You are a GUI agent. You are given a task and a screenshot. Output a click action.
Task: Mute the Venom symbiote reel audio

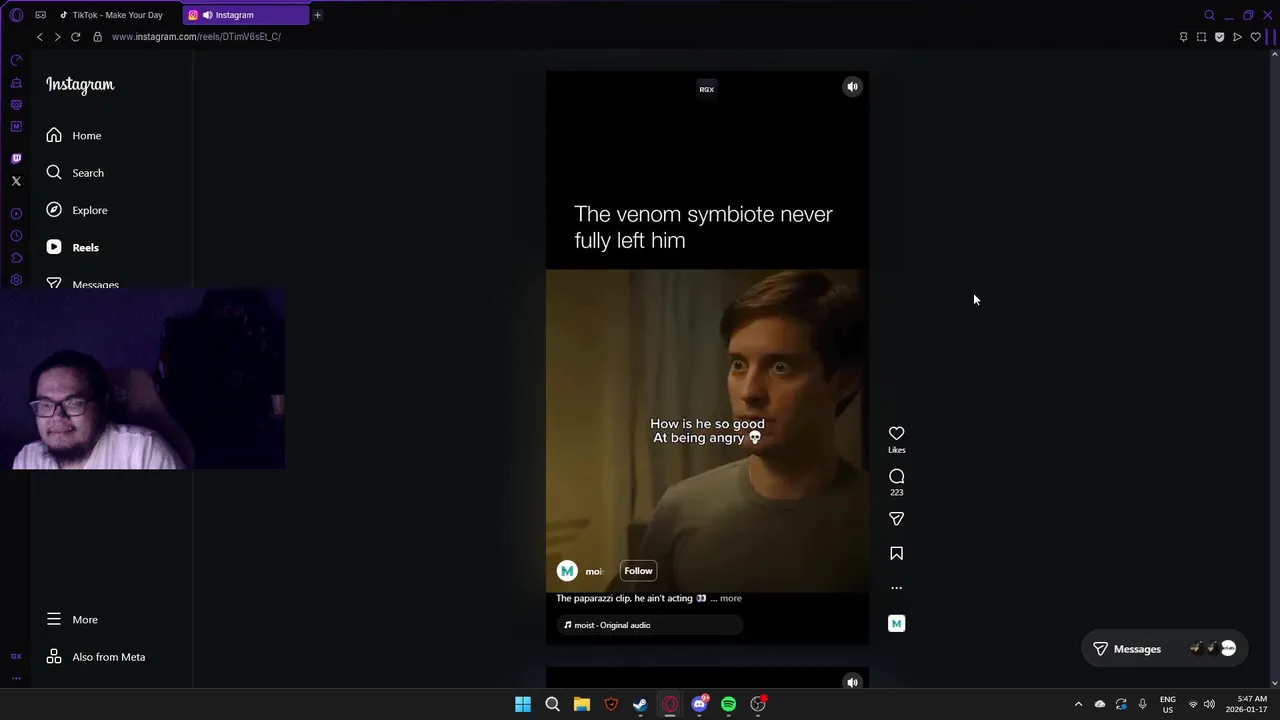tap(852, 87)
